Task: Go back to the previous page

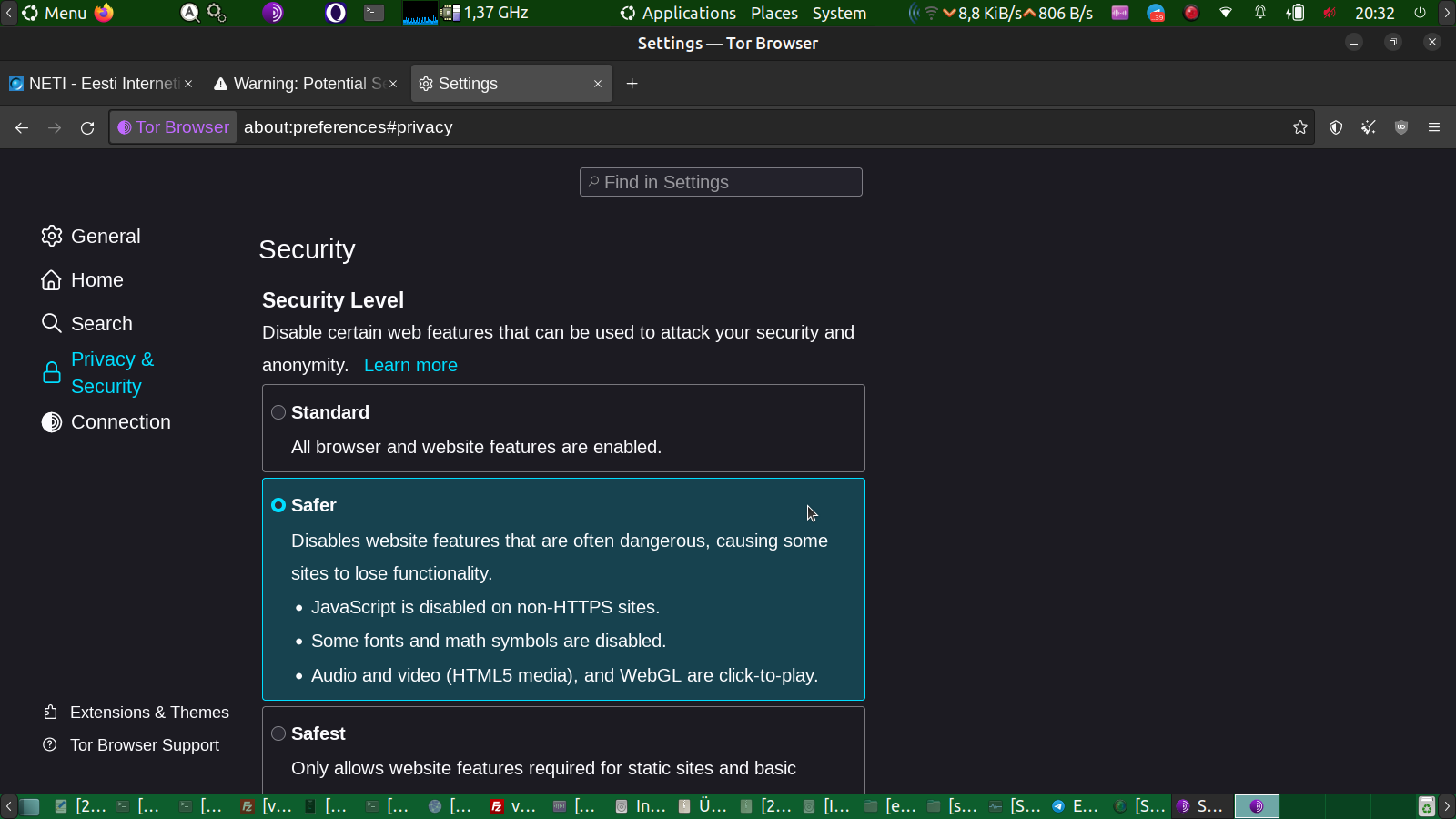Action: coord(22,127)
